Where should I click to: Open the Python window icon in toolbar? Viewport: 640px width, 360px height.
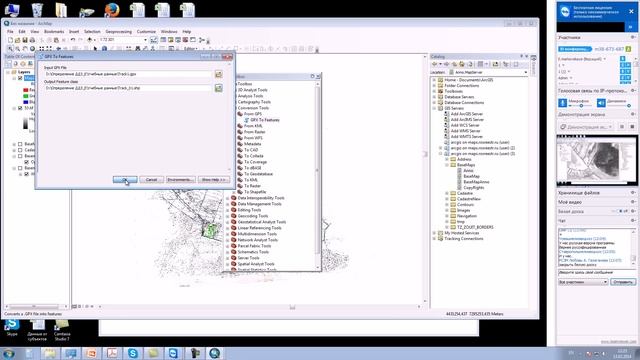[x=193, y=40]
